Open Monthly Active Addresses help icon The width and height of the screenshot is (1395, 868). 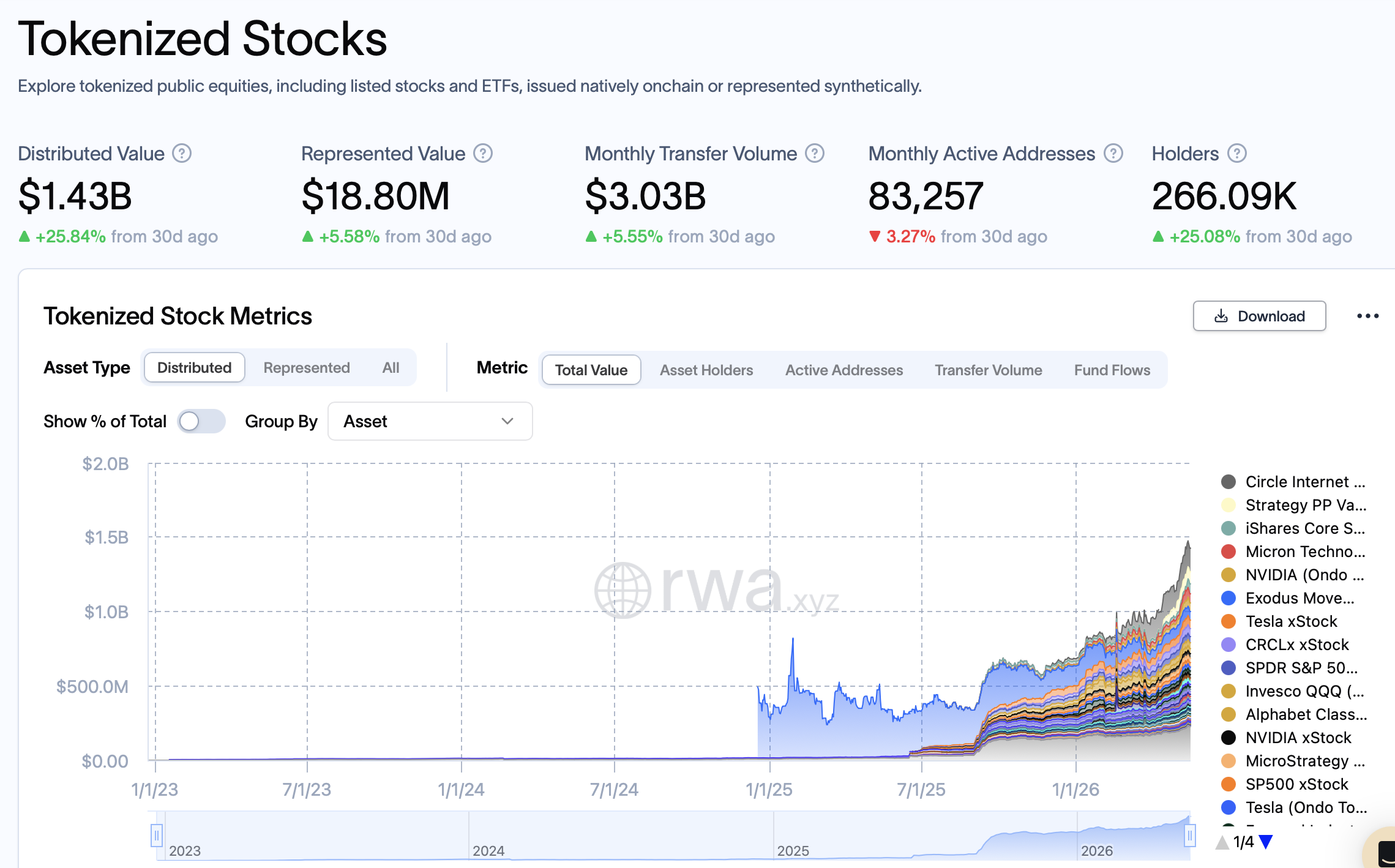point(1113,154)
